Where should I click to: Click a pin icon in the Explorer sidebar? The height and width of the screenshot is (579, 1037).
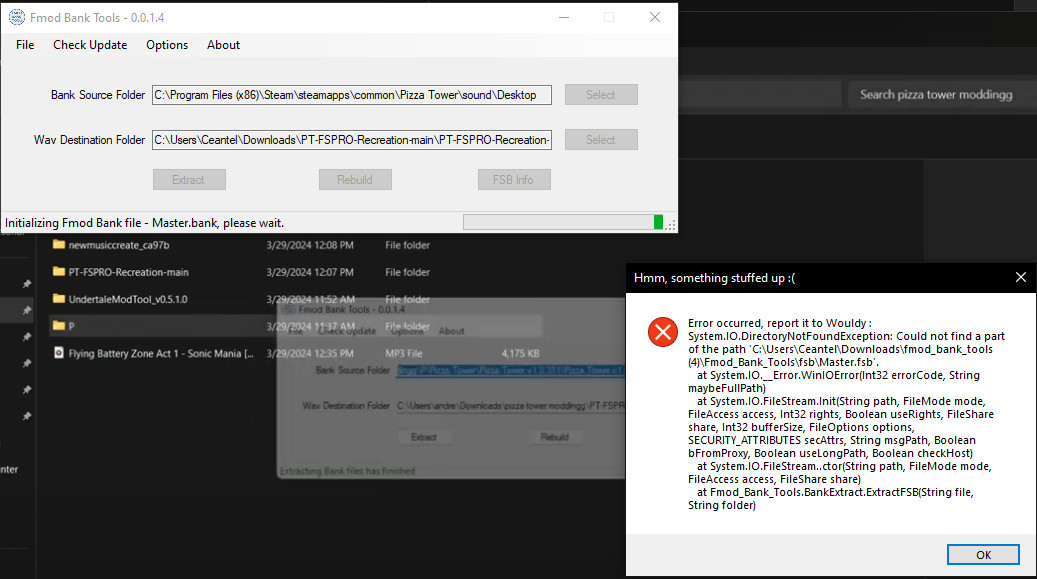coord(28,284)
